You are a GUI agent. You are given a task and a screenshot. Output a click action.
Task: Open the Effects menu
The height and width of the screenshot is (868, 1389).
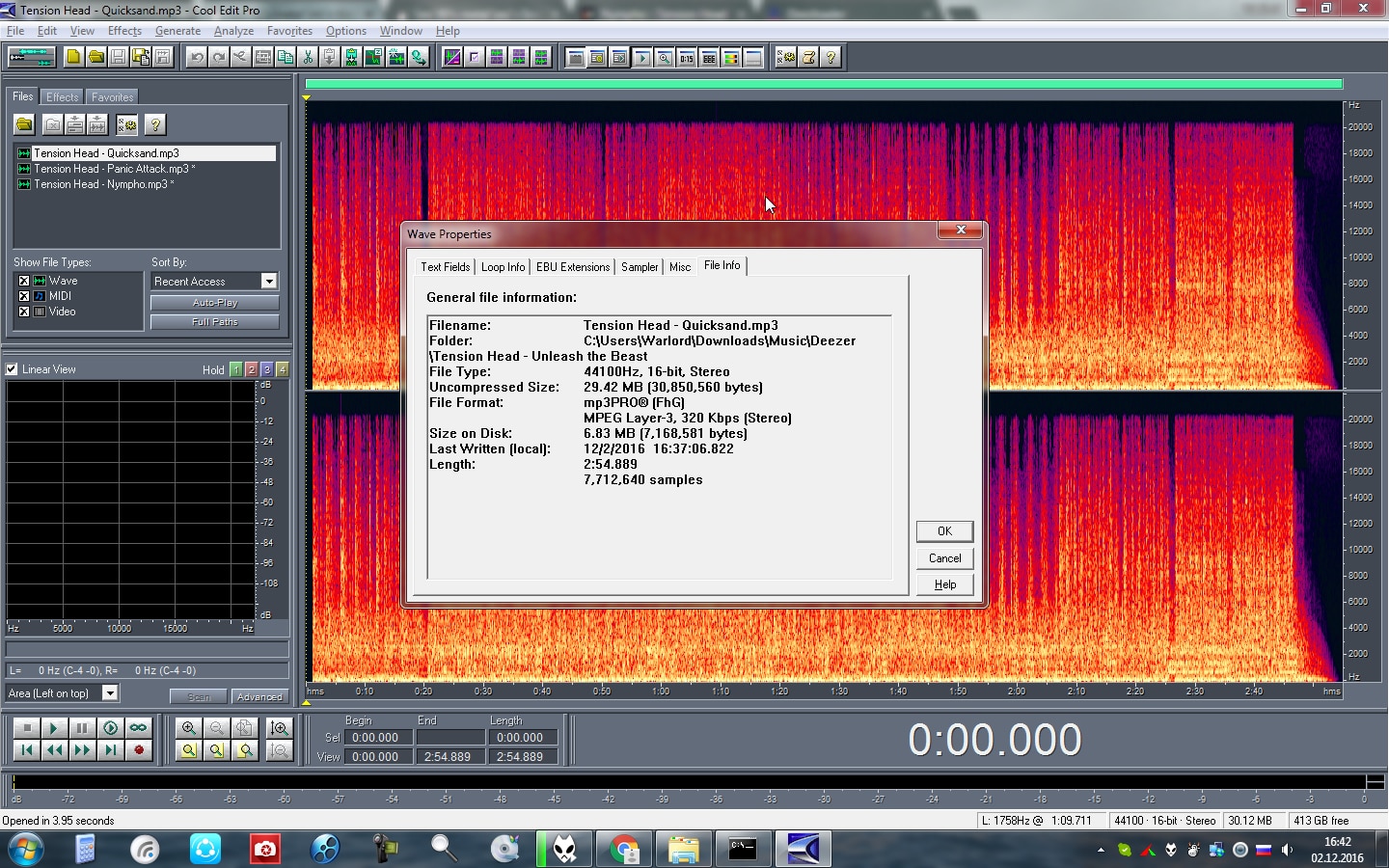pyautogui.click(x=124, y=31)
